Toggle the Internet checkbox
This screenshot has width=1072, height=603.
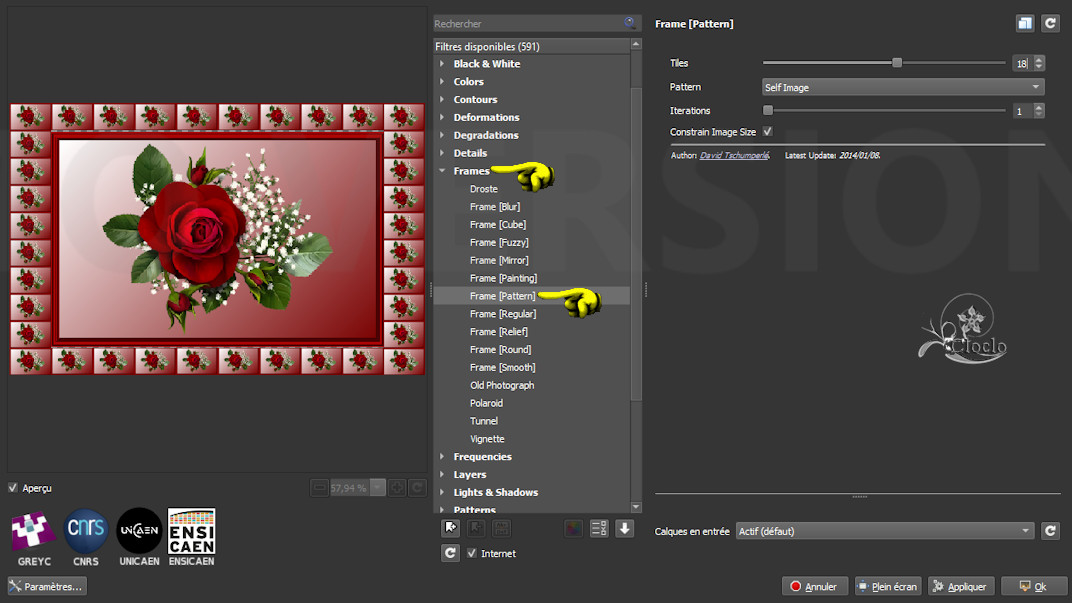tap(472, 553)
